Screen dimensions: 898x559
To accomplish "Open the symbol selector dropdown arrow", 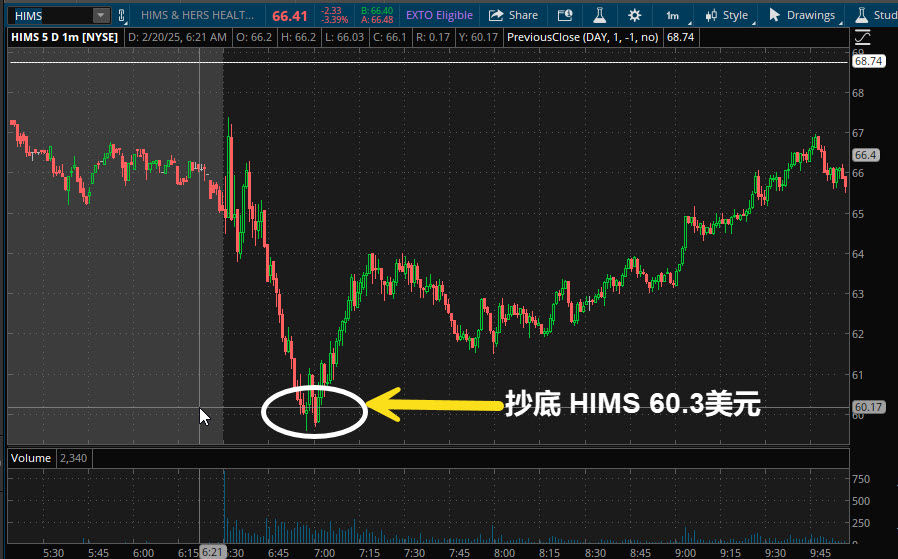I will click(101, 15).
